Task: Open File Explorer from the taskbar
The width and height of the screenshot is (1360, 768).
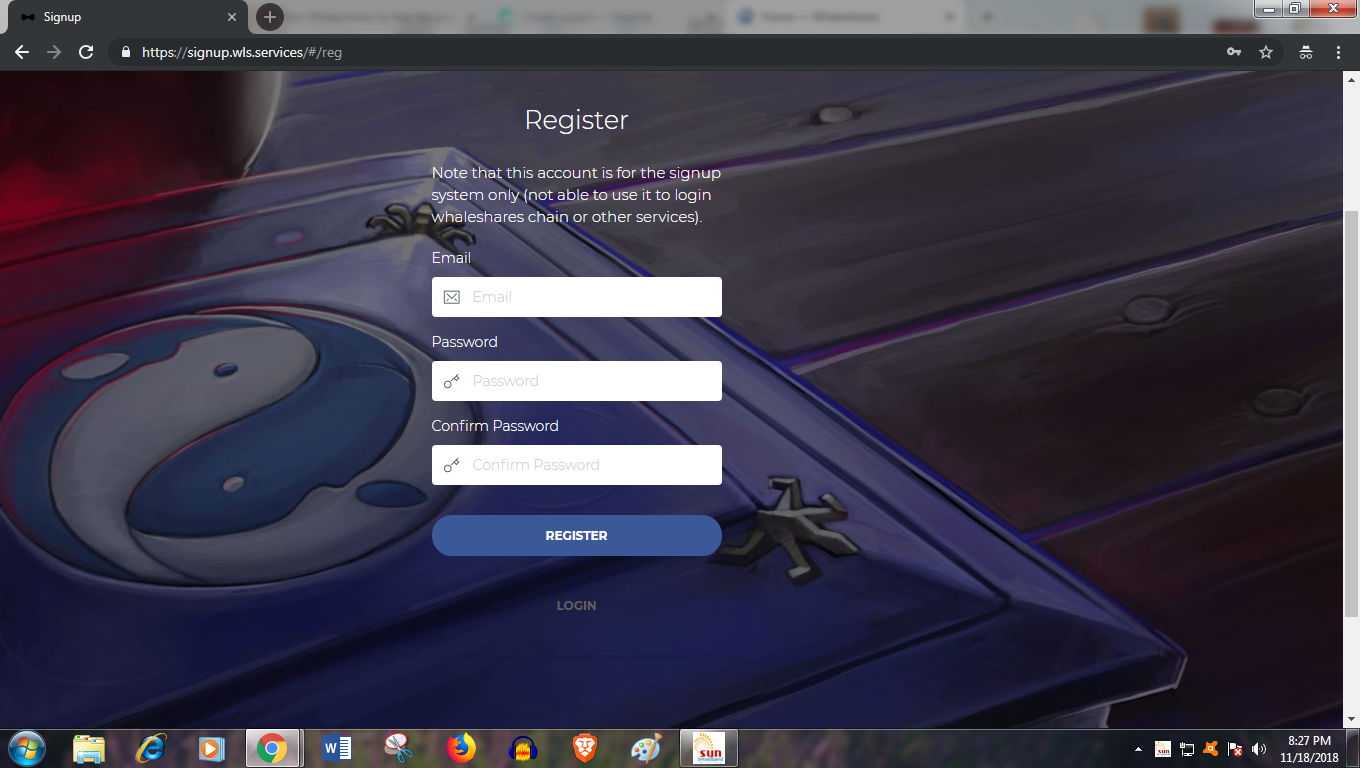Action: [x=89, y=748]
